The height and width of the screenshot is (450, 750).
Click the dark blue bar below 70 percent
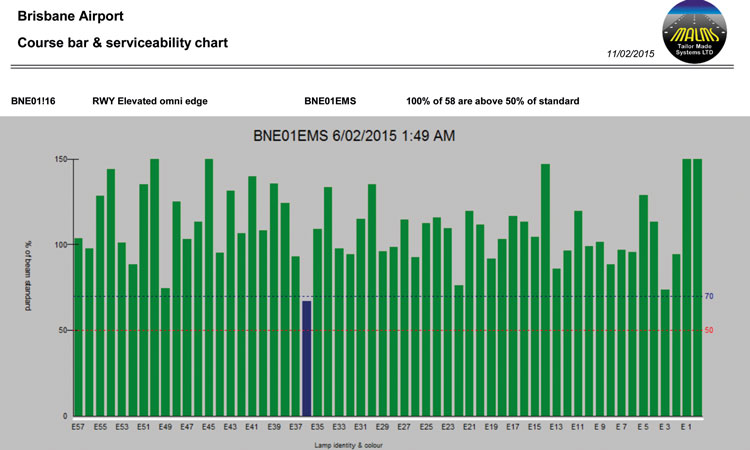click(x=306, y=359)
